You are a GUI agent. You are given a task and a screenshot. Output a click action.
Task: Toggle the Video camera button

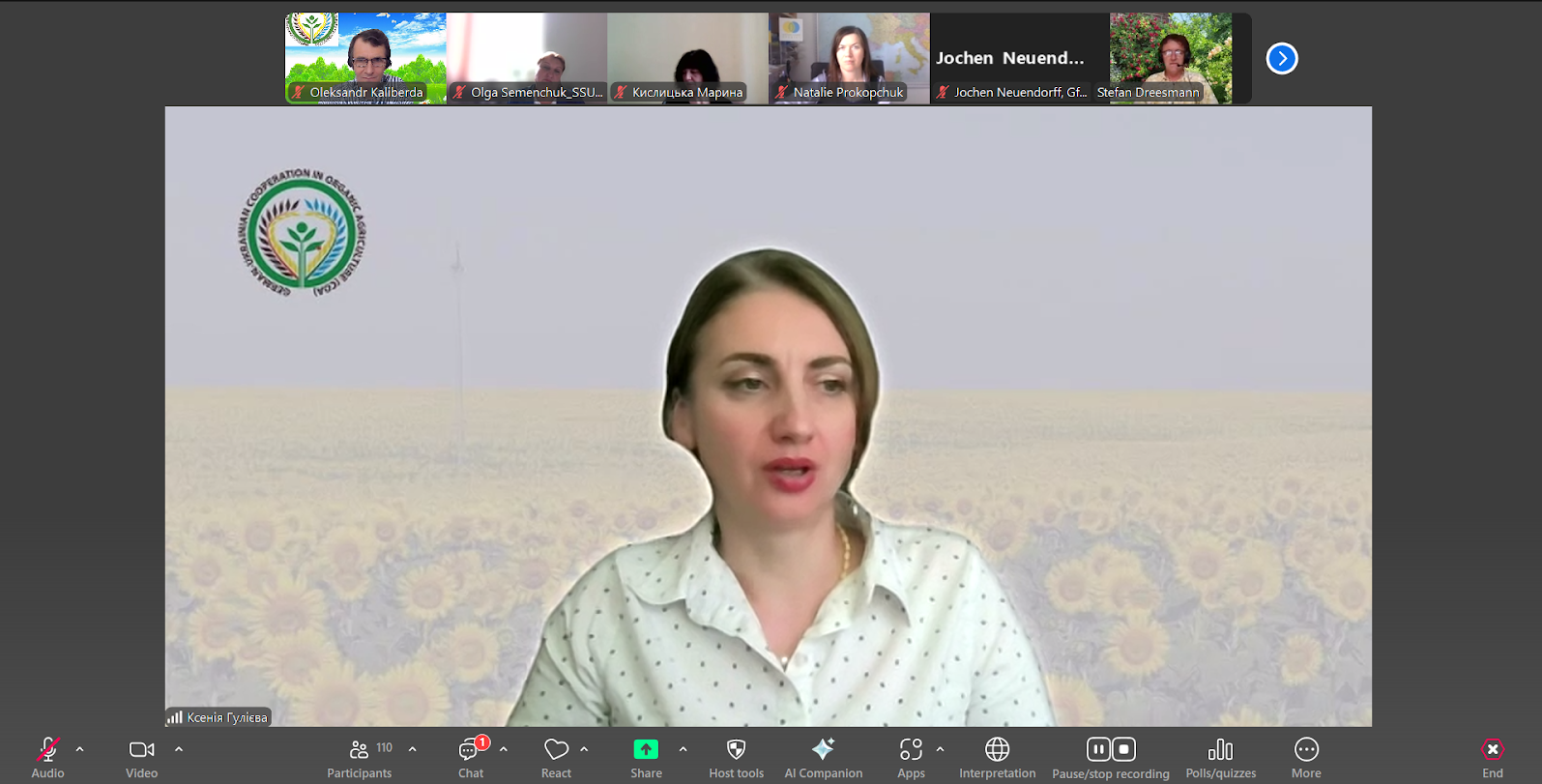[x=141, y=750]
